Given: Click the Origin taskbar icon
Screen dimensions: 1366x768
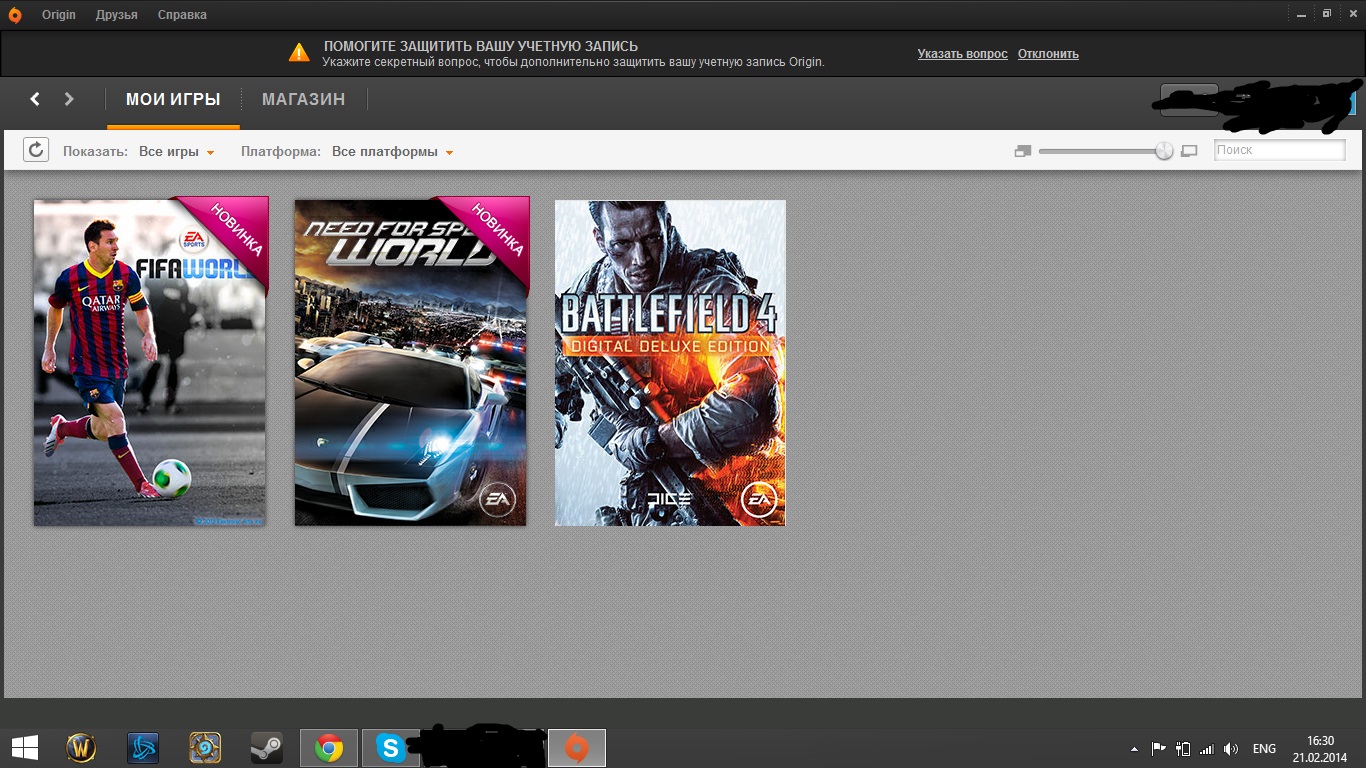Looking at the screenshot, I should tap(577, 748).
